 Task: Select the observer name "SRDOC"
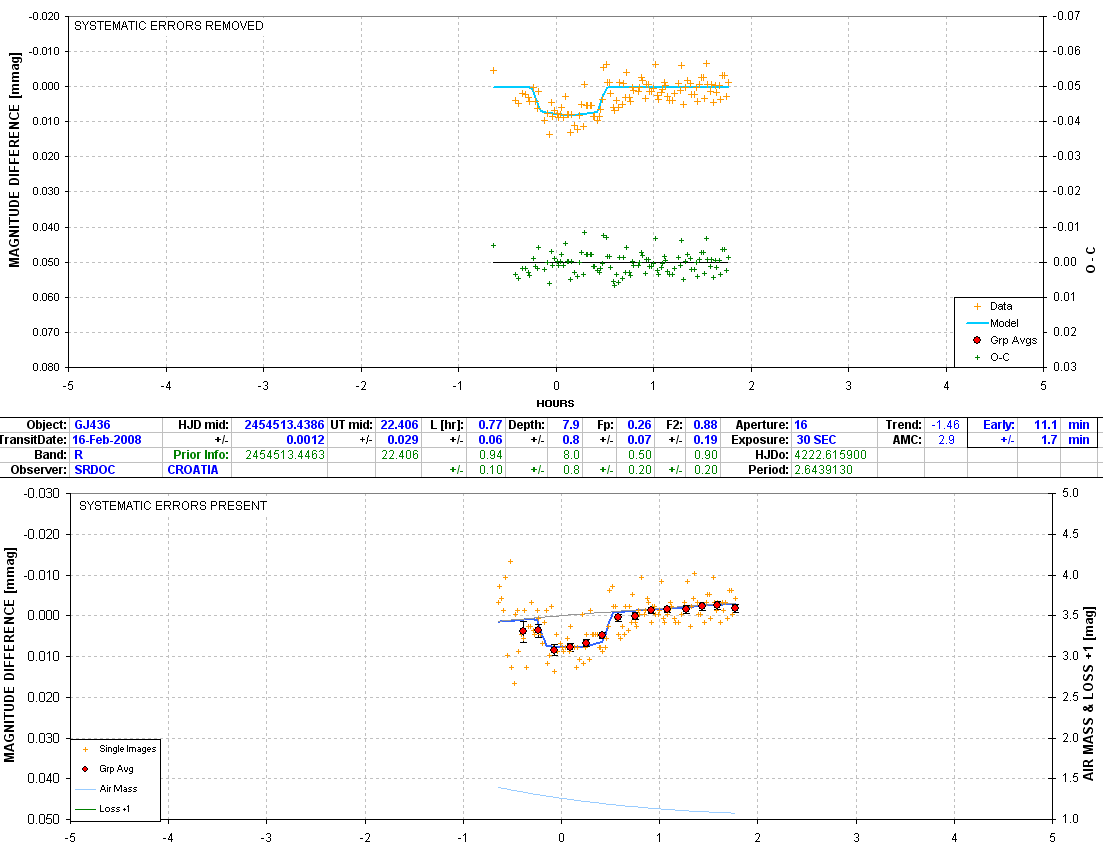[x=94, y=469]
